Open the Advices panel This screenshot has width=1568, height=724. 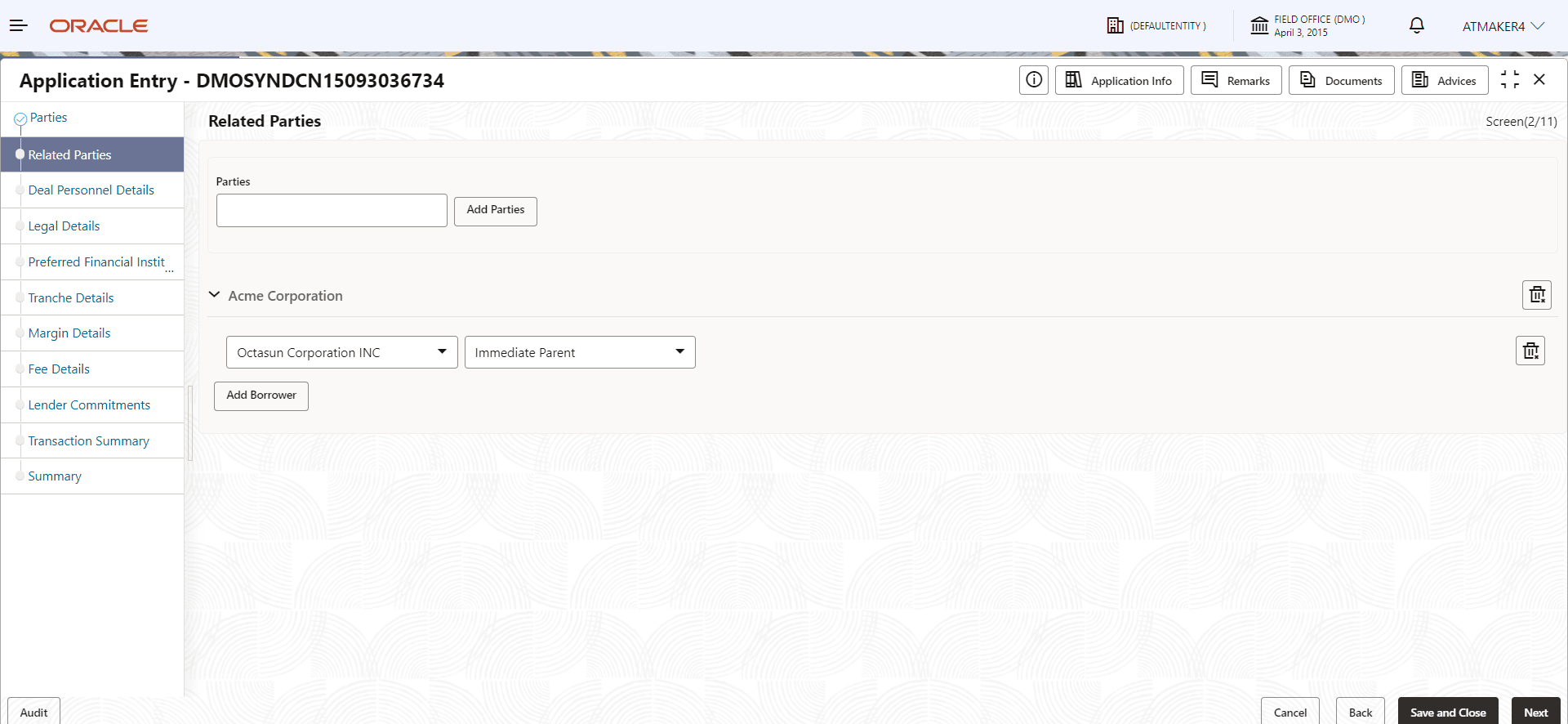pos(1445,80)
